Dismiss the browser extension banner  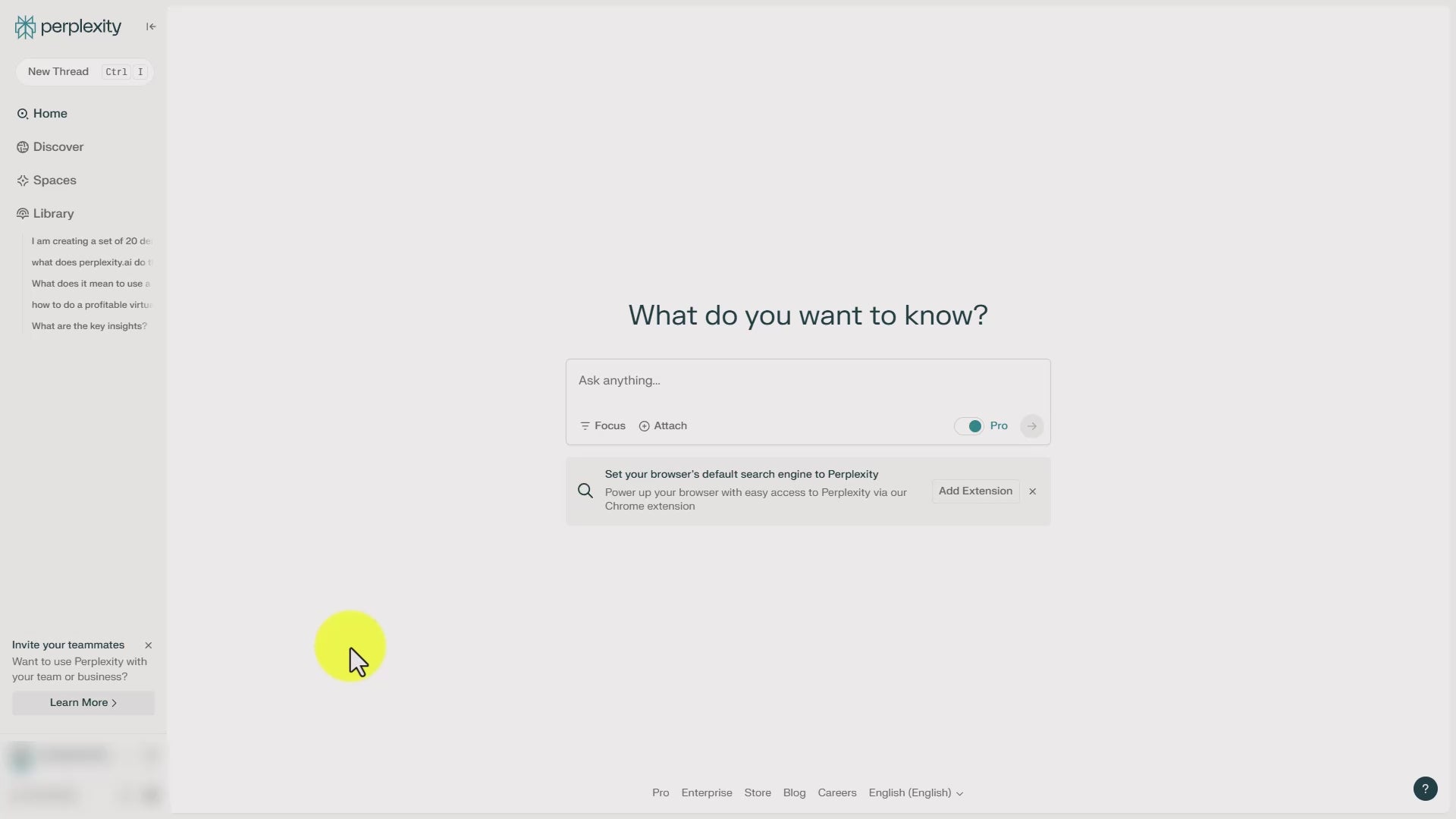[x=1032, y=491]
